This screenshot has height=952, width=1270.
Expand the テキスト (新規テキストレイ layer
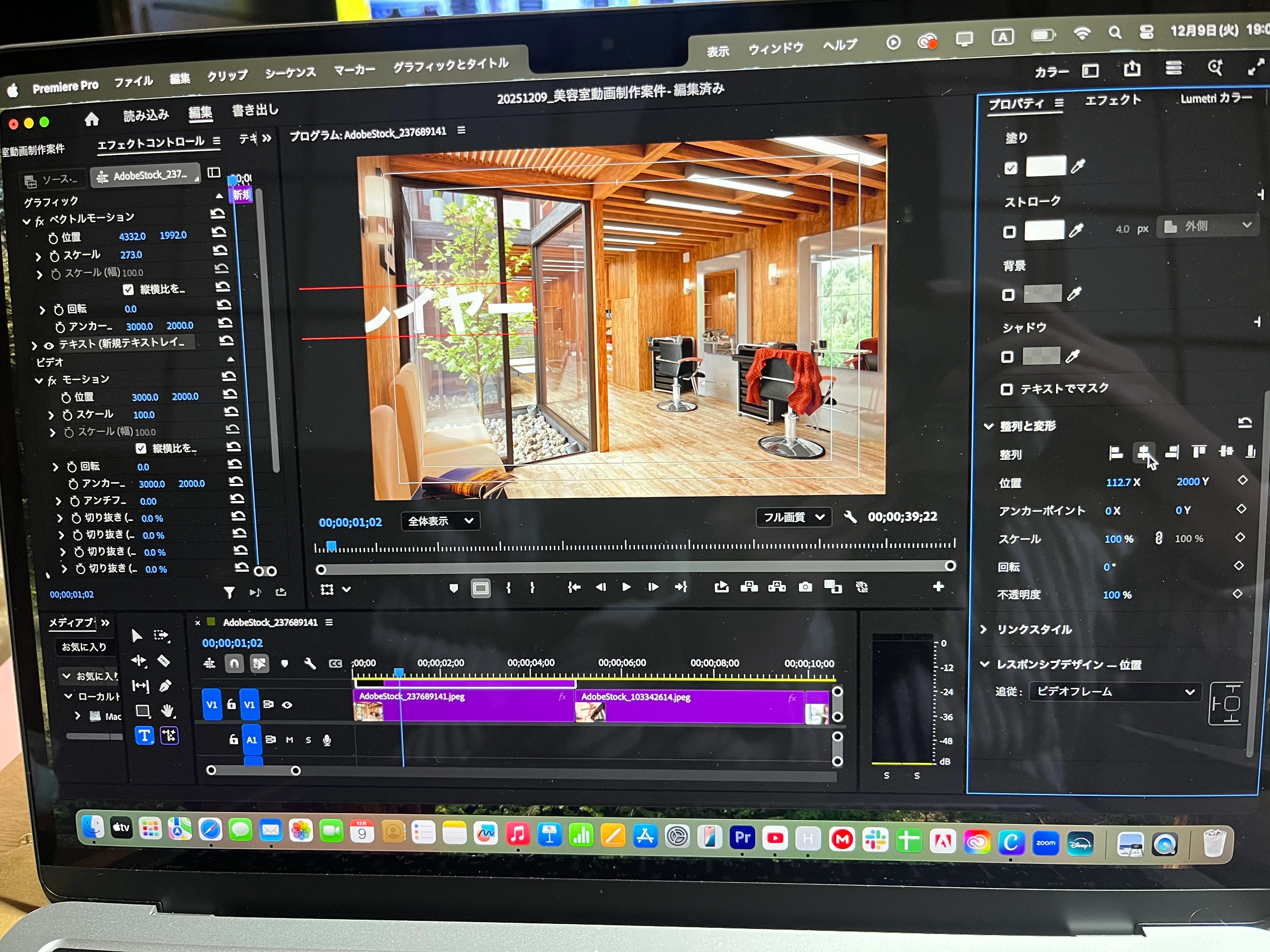tap(34, 345)
